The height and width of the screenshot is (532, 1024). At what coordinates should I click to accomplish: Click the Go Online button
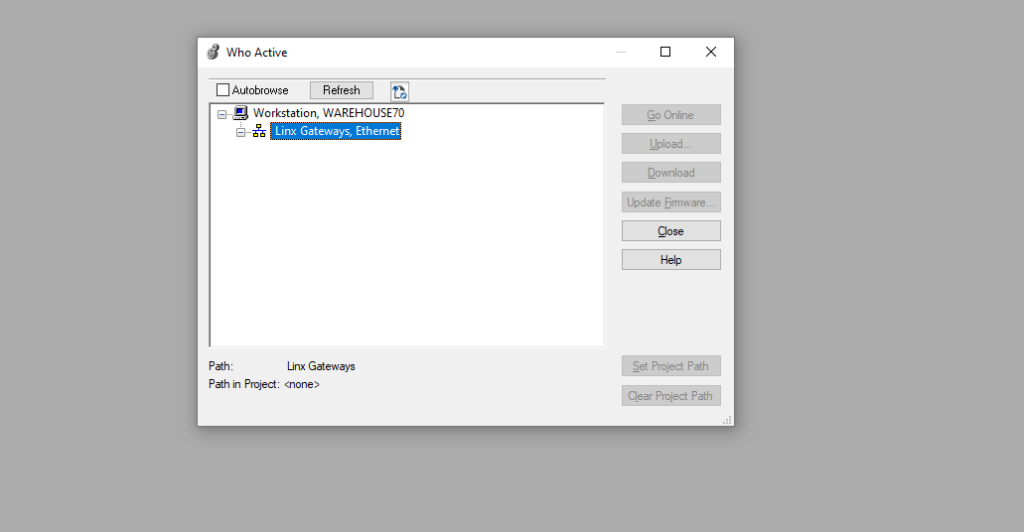click(670, 115)
